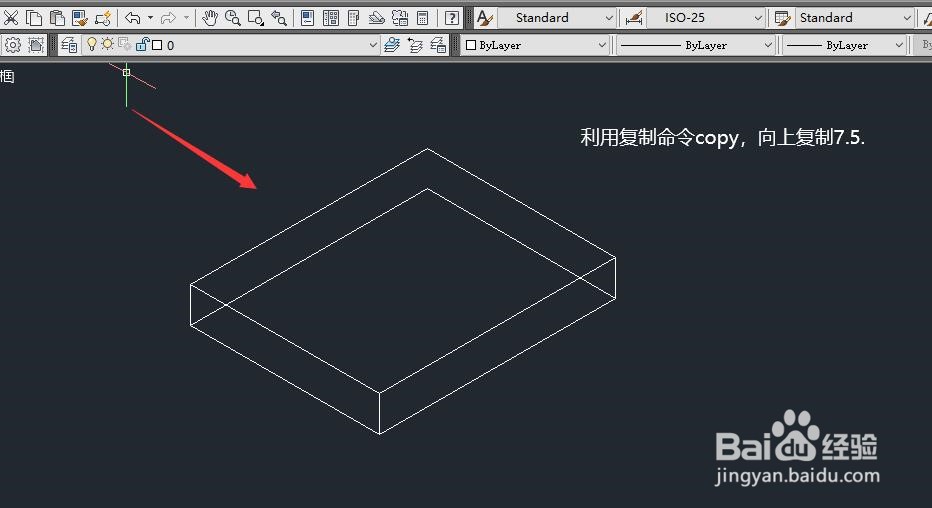Open the ISO-25 dimension style dropdown
The height and width of the screenshot is (508, 932).
coord(705,18)
